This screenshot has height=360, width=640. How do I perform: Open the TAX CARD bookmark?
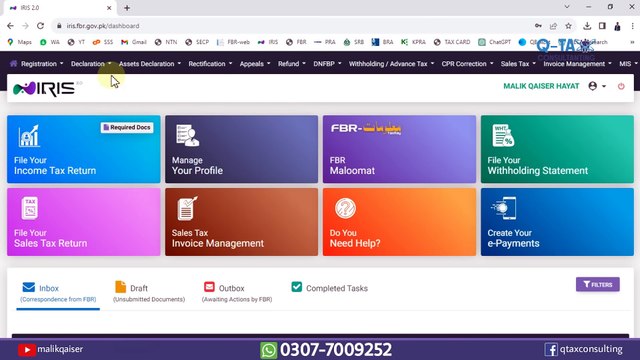pyautogui.click(x=452, y=42)
